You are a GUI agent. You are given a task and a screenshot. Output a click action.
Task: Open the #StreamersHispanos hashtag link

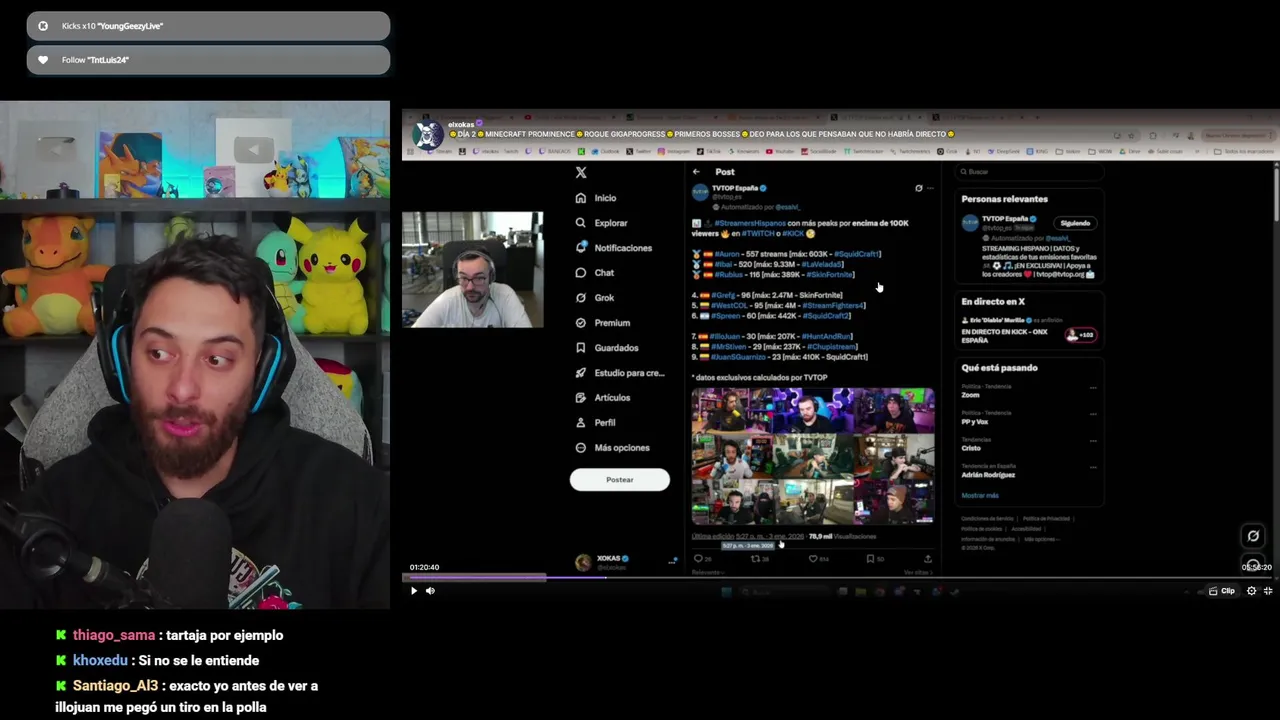coord(750,224)
